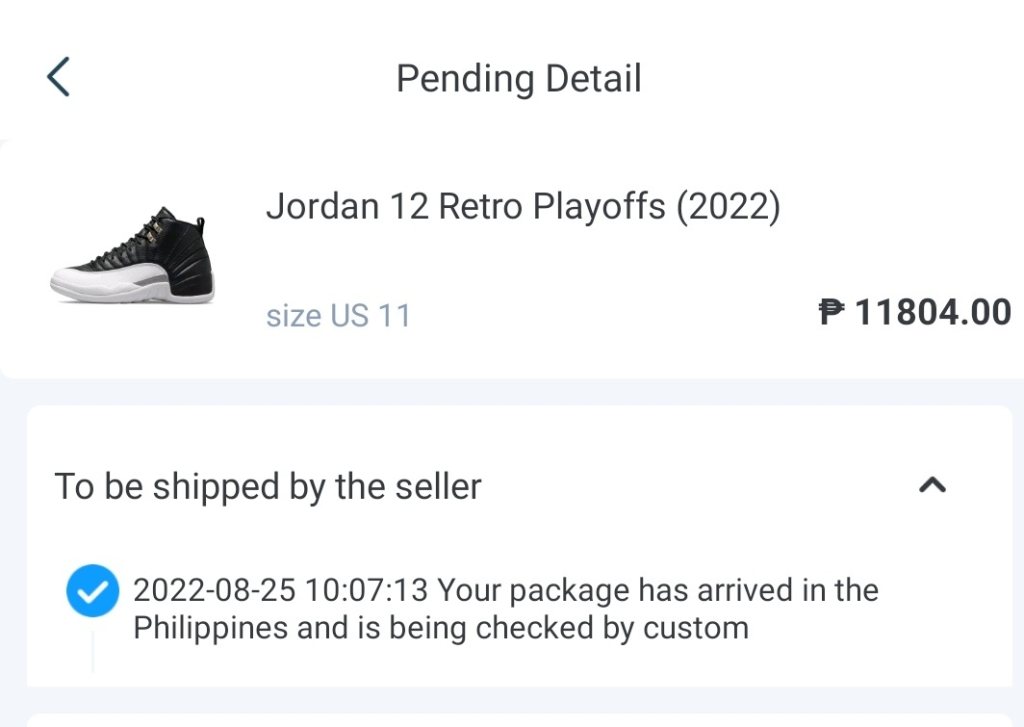Viewport: 1024px width, 727px height.
Task: Tap the back arrow icon
Action: point(58,77)
